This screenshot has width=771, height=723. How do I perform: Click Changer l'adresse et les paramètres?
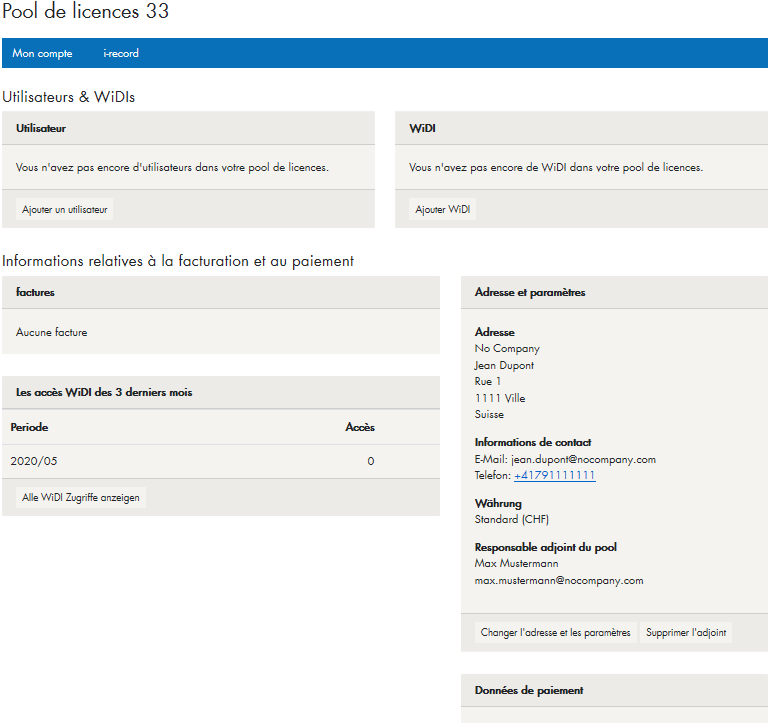(555, 633)
